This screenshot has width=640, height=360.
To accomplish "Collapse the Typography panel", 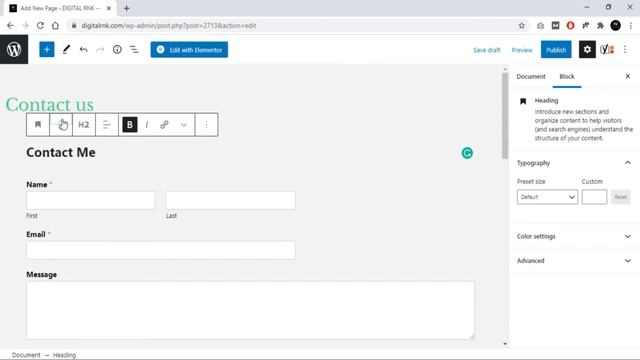I will coord(574,163).
